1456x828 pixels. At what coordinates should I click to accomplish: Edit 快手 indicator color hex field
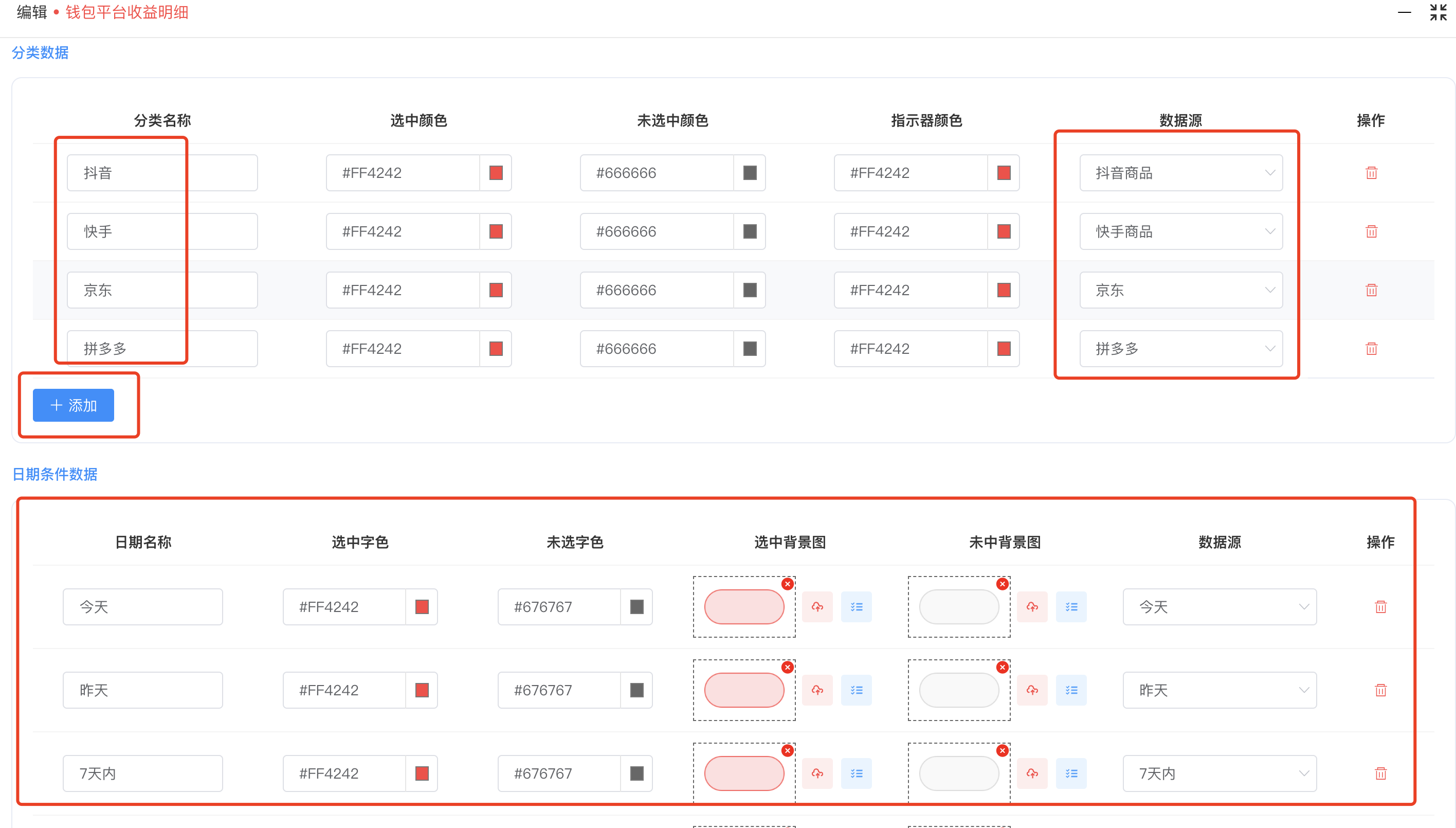click(x=912, y=231)
